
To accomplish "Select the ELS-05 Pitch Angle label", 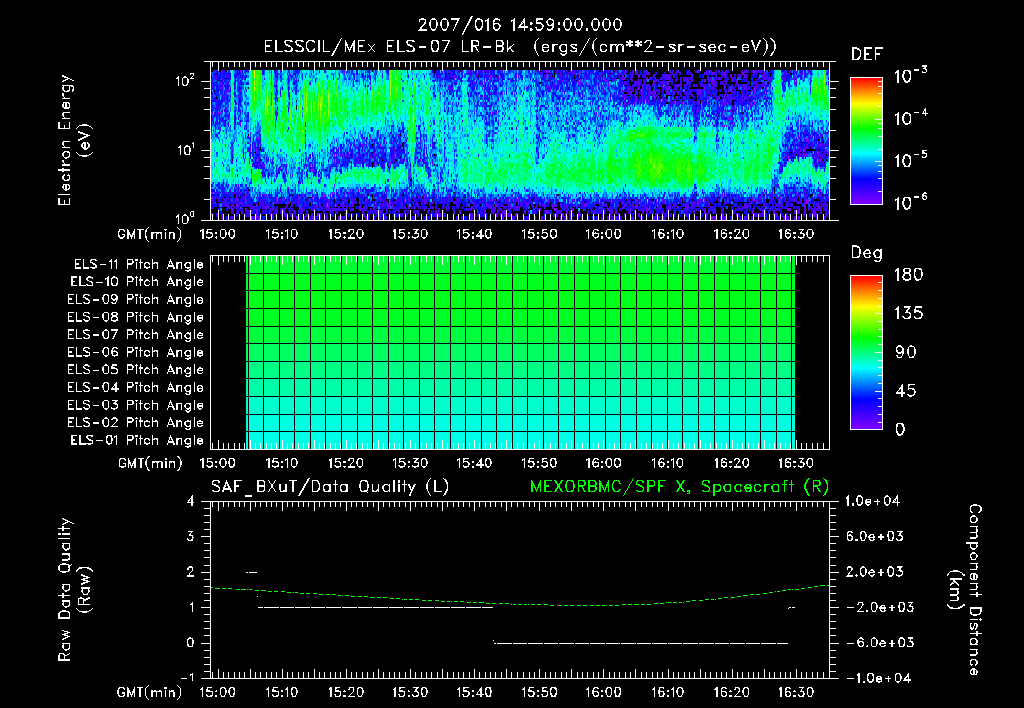I will pos(135,370).
